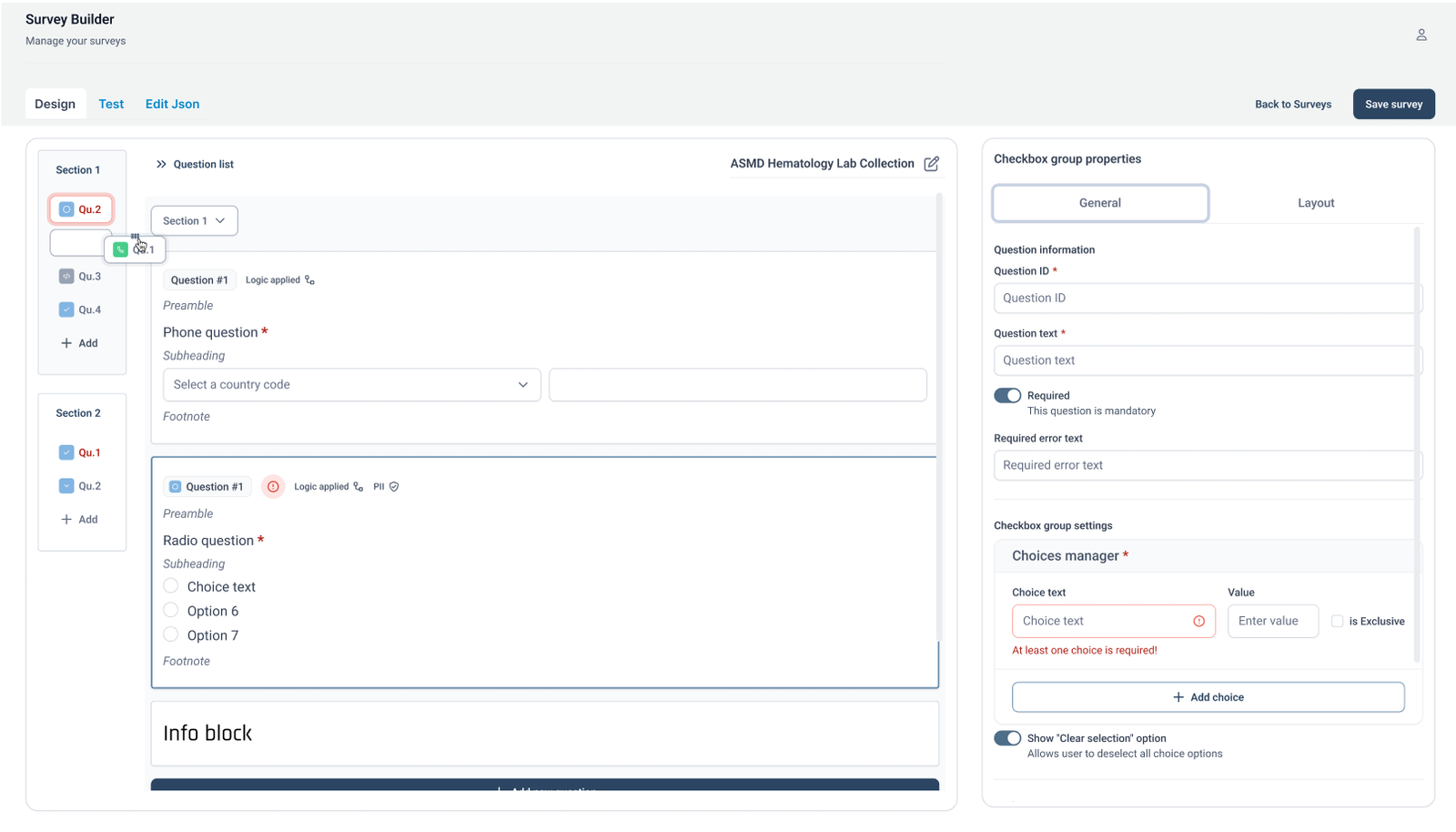Click the Add choice button
The width and height of the screenshot is (1456, 832).
click(1208, 697)
